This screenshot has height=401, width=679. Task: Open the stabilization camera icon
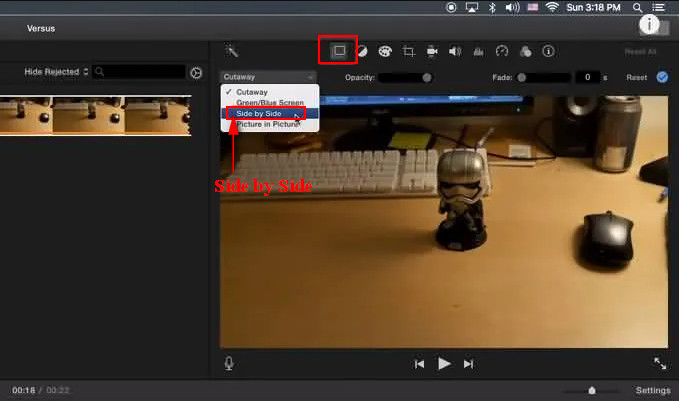pyautogui.click(x=432, y=52)
